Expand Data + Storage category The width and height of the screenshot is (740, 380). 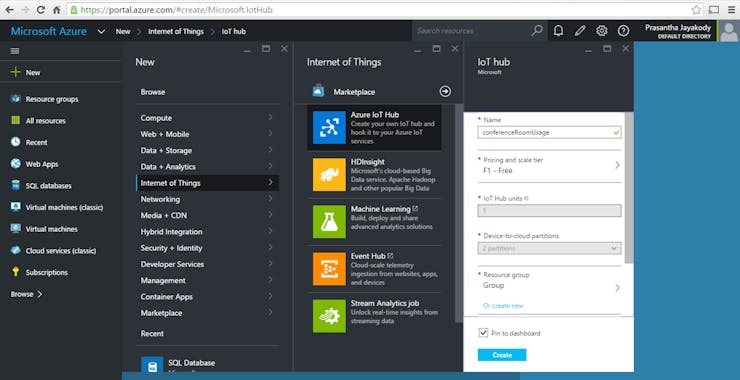tap(207, 151)
